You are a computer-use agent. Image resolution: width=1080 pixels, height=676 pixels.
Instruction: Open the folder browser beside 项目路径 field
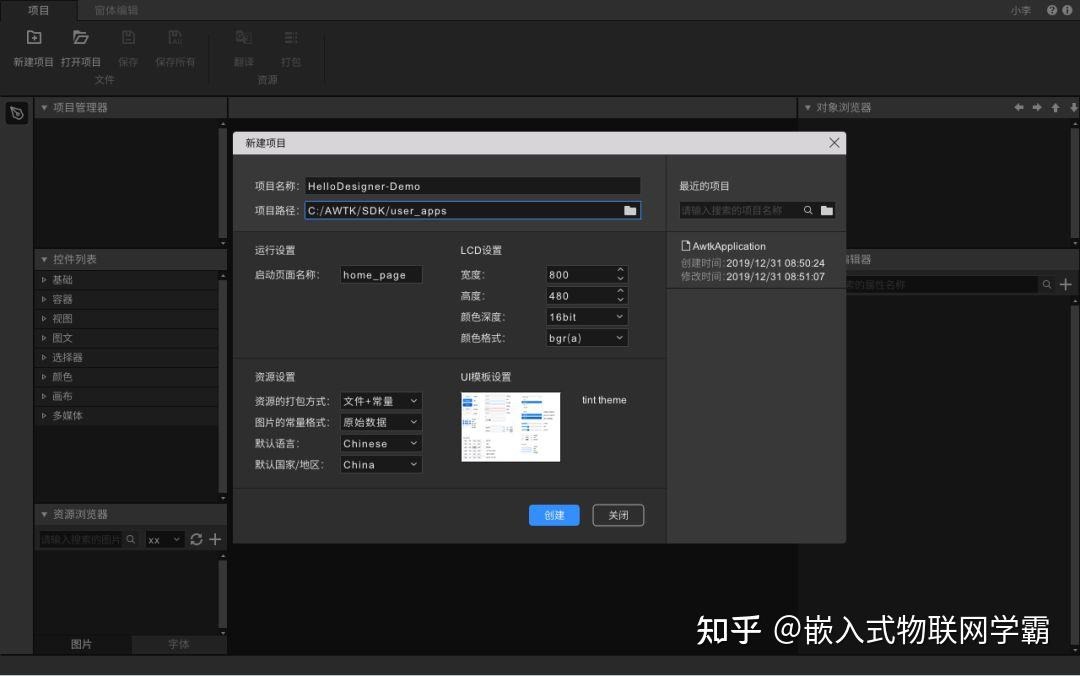629,211
